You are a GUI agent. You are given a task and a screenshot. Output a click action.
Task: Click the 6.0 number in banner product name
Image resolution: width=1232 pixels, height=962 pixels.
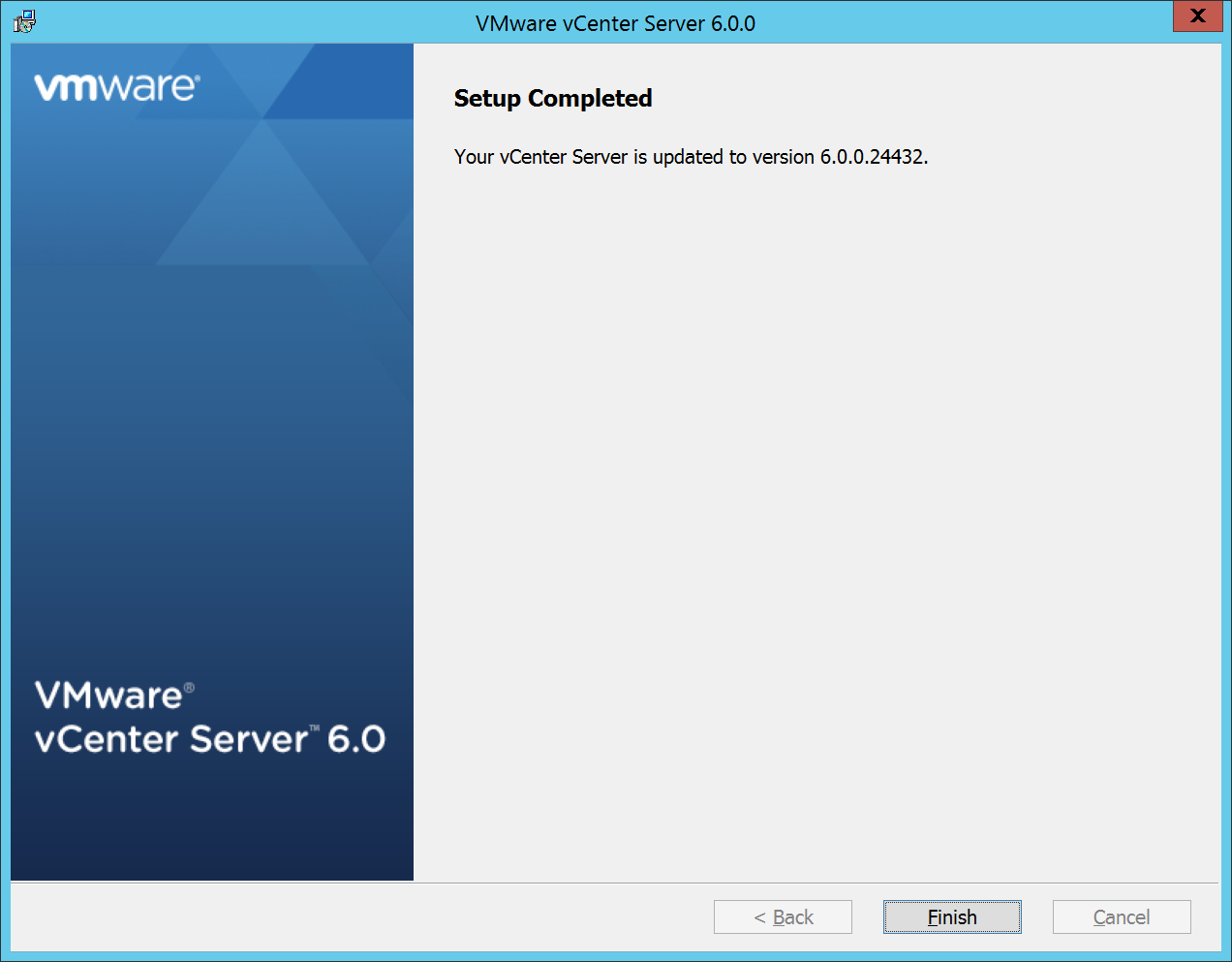tap(356, 739)
